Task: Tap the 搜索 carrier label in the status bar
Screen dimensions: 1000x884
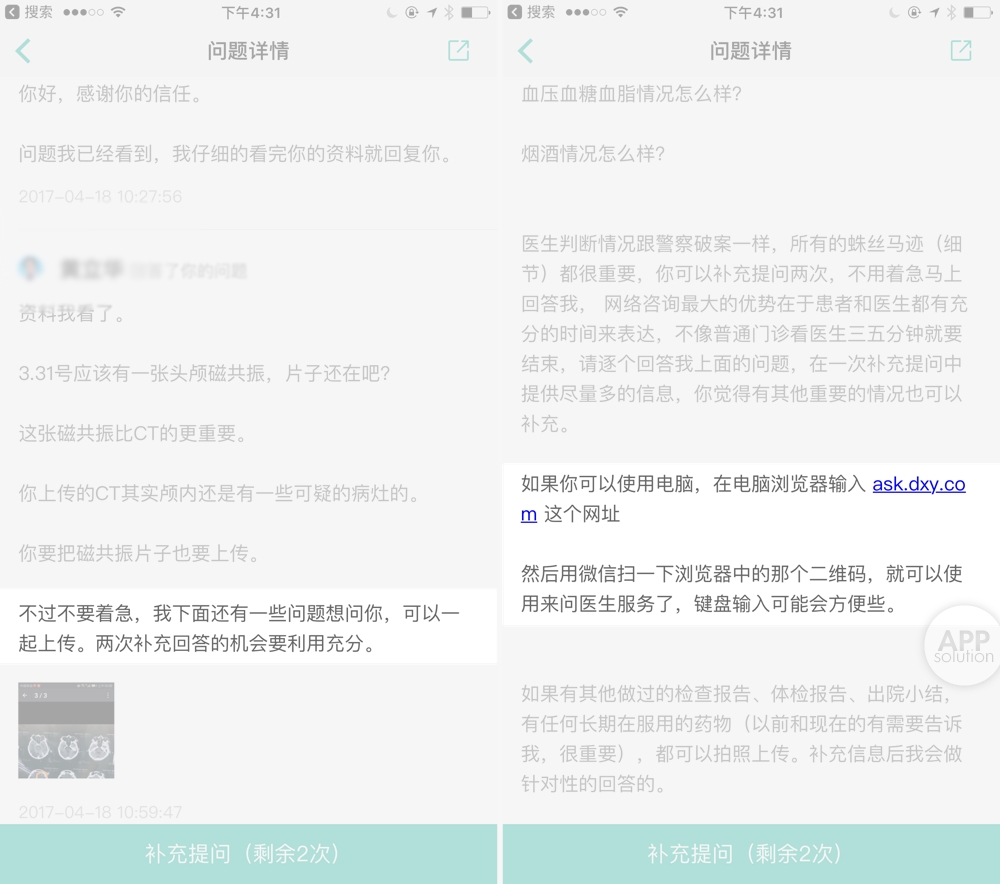Action: pyautogui.click(x=38, y=13)
